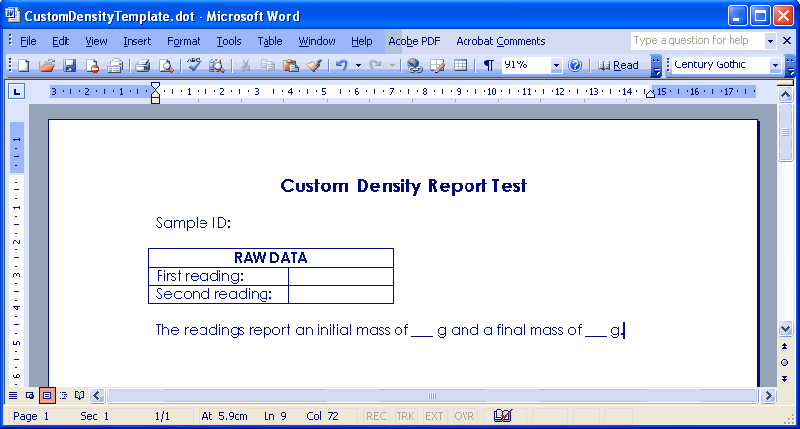
Task: Click in the Type a question field
Action: pos(697,41)
